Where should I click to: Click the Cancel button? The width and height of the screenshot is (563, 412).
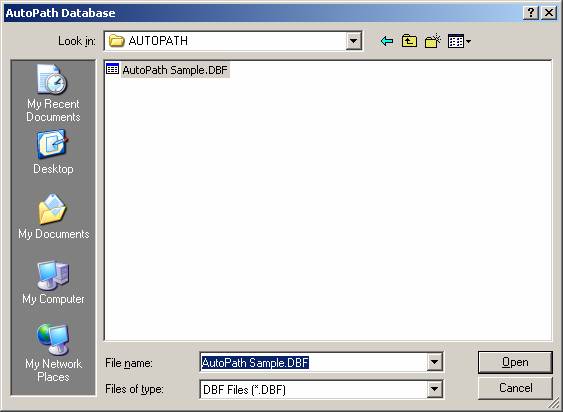point(515,388)
